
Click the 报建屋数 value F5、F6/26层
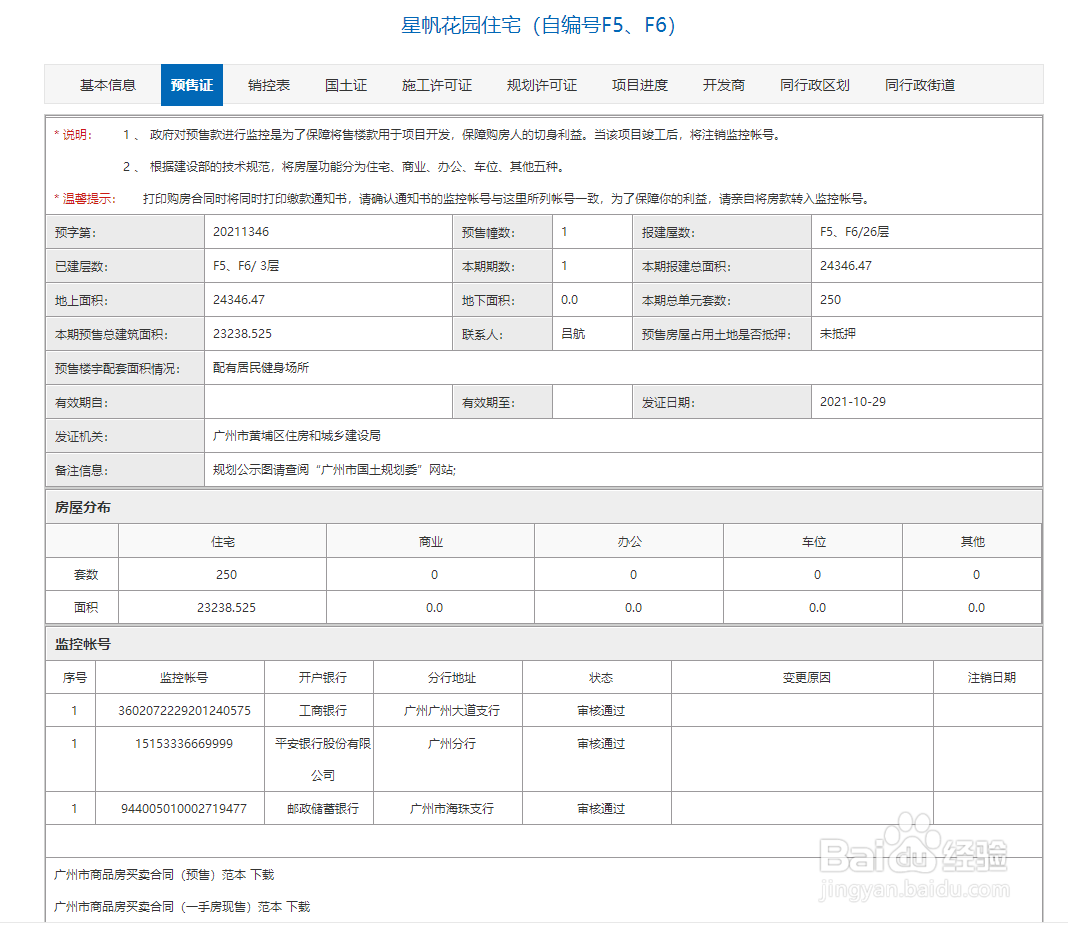pos(854,232)
